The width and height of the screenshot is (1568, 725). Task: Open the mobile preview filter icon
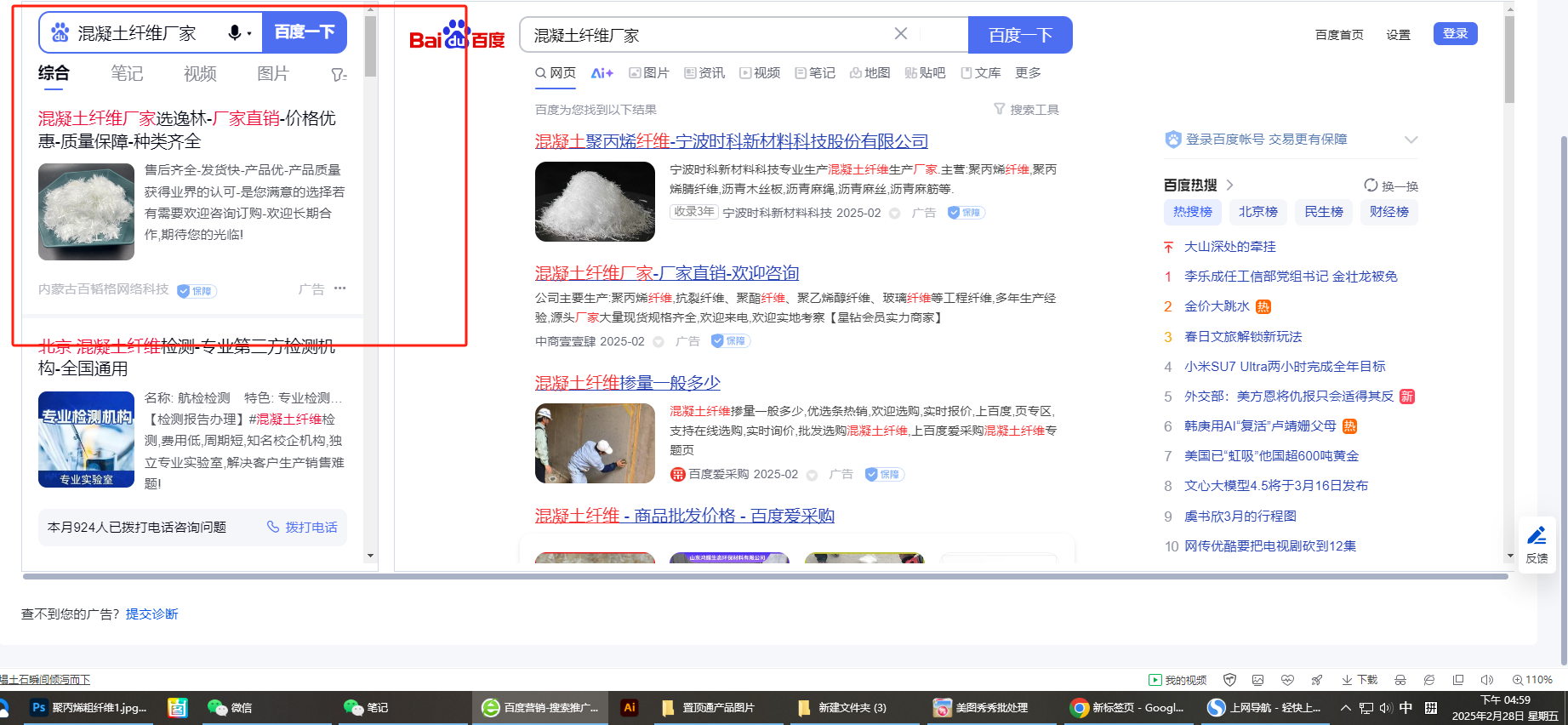(339, 75)
